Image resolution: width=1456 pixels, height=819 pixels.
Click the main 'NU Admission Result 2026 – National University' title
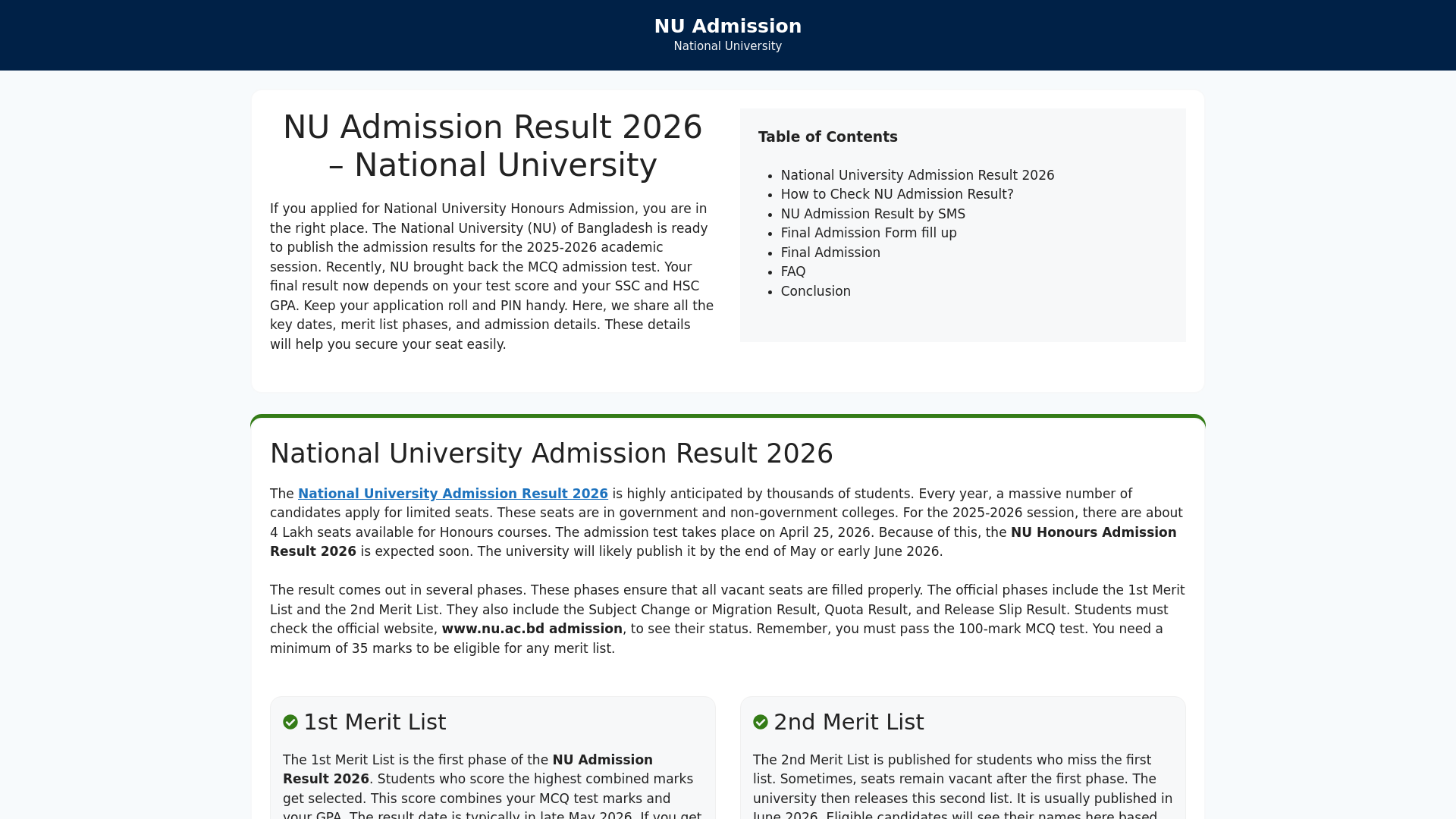(x=493, y=146)
